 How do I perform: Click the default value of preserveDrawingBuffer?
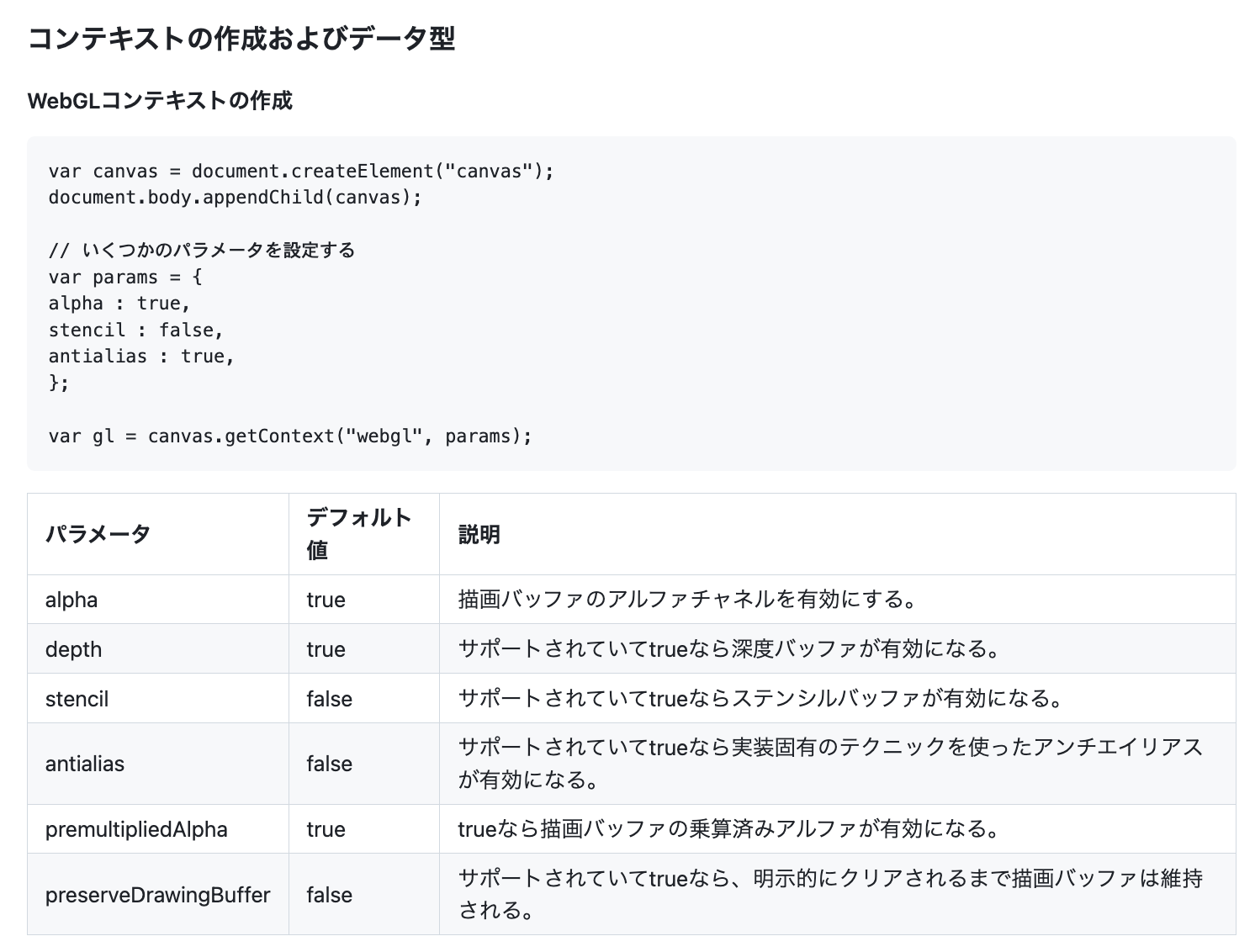click(x=329, y=895)
